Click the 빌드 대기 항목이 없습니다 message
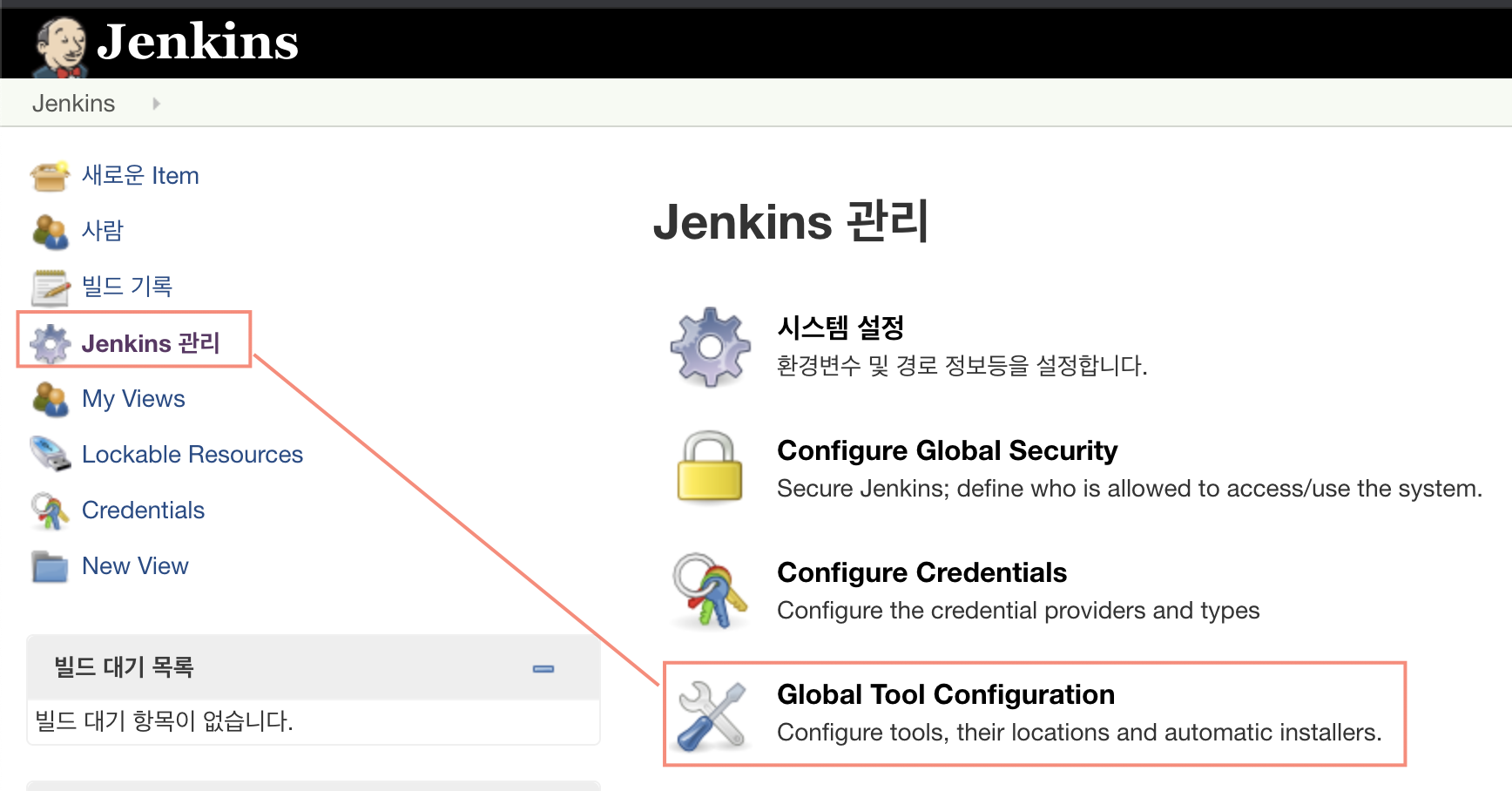This screenshot has height=791, width=1512. pyautogui.click(x=164, y=721)
